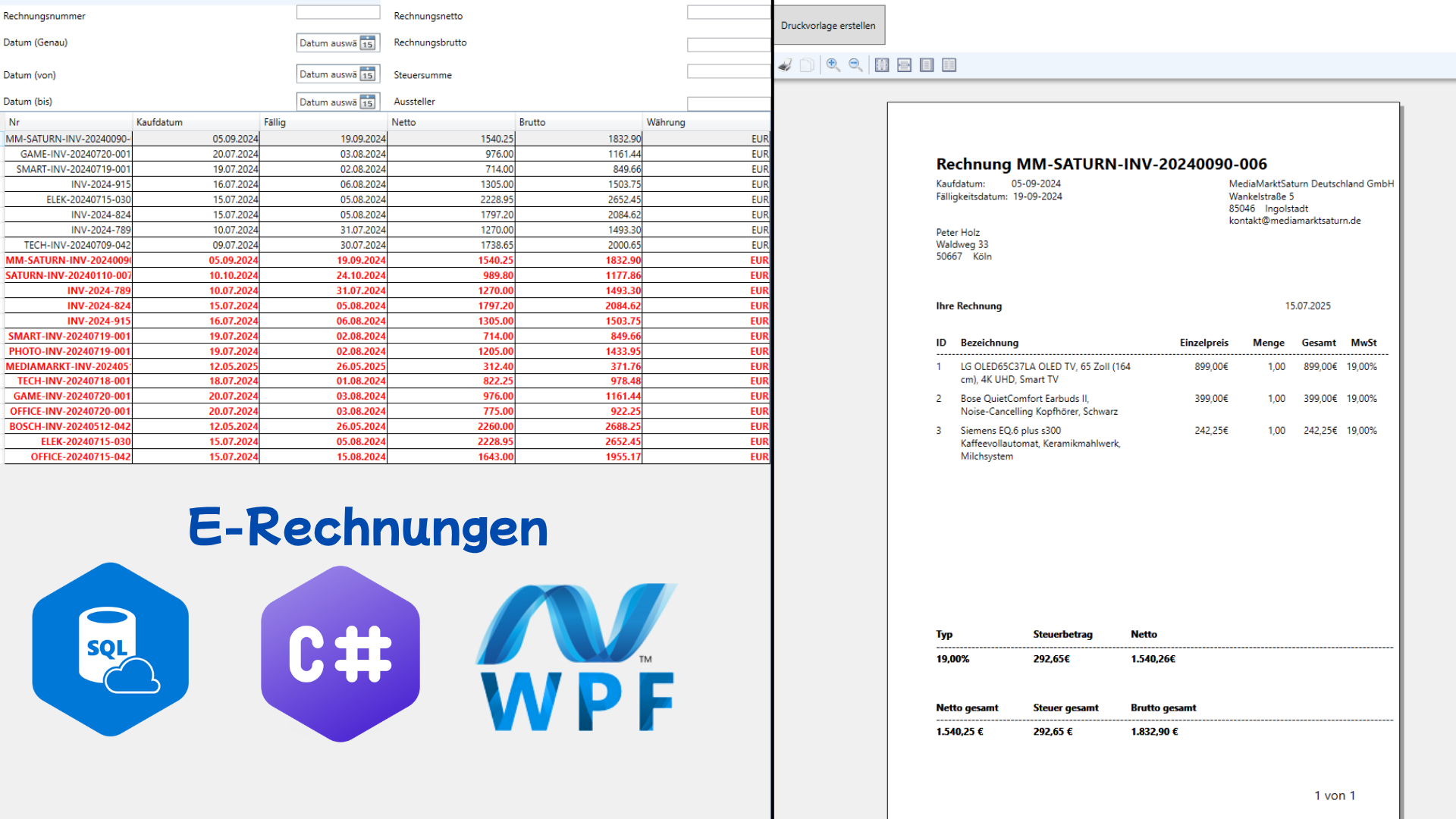
Task: Click the Siemens EQ.6 plus s300 item
Action: click(1040, 443)
